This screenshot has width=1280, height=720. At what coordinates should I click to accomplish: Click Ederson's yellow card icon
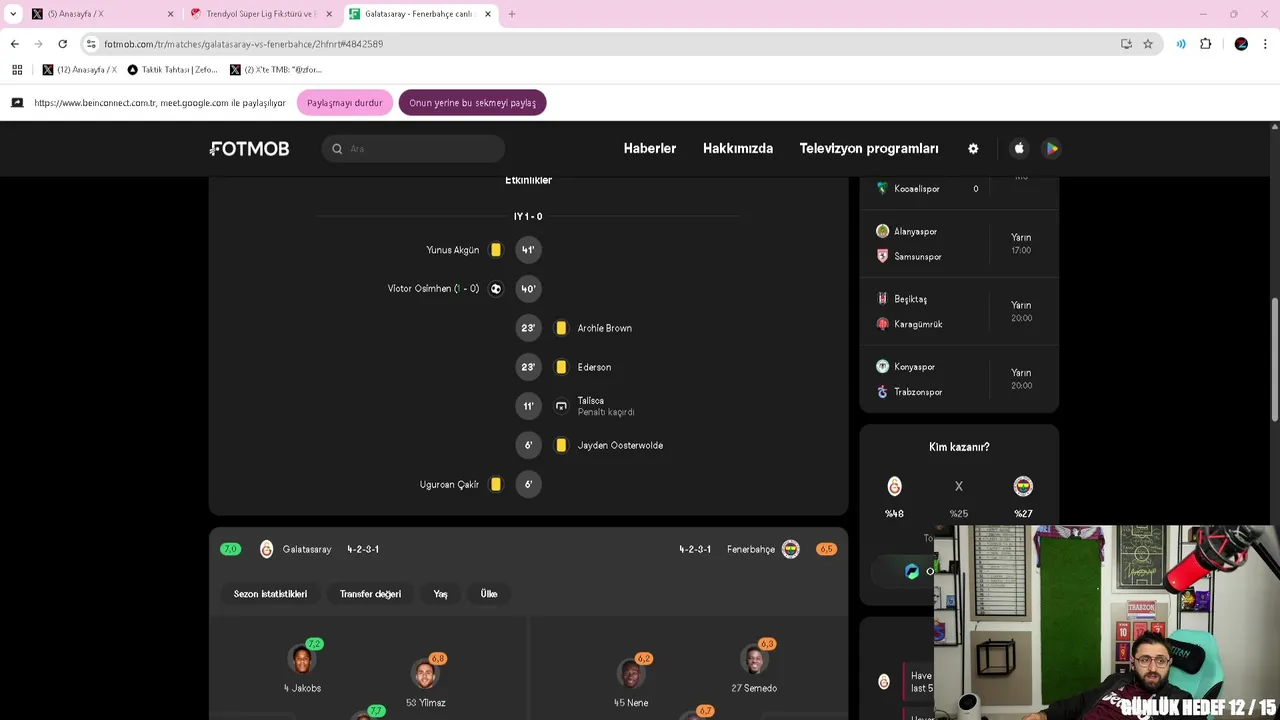[561, 367]
